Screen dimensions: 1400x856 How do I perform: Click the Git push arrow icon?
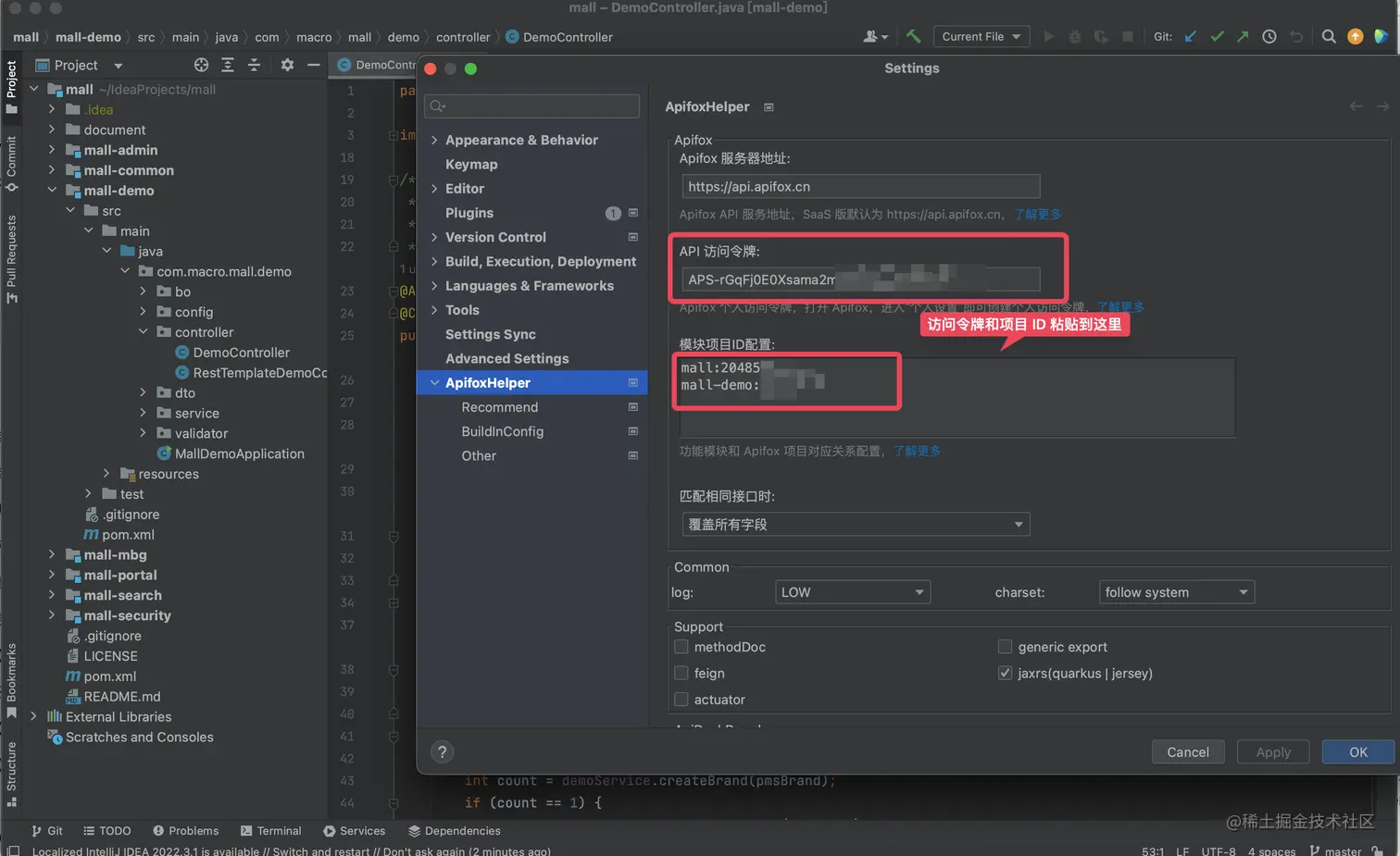(x=1243, y=37)
